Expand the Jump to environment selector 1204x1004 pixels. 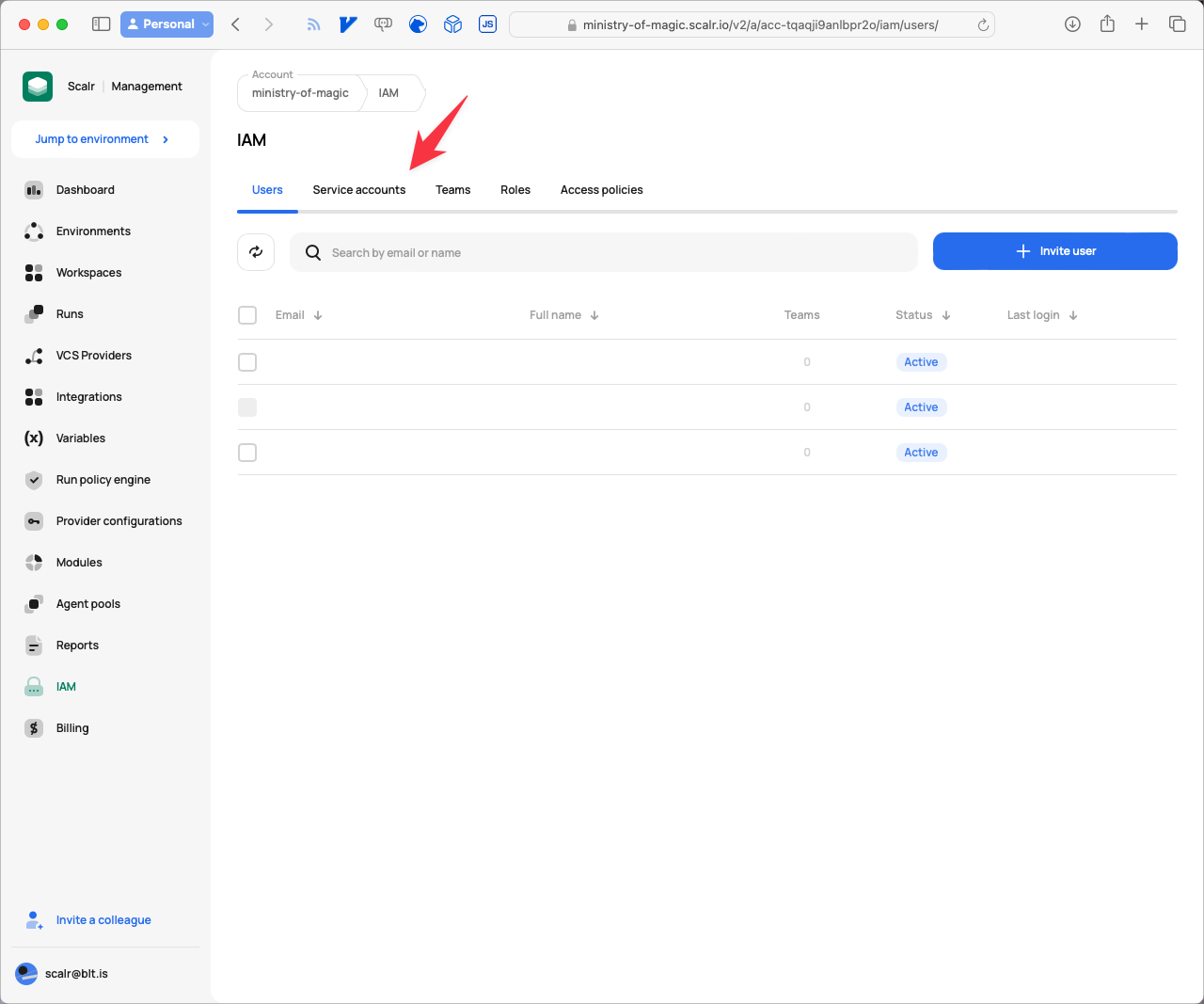tap(105, 139)
